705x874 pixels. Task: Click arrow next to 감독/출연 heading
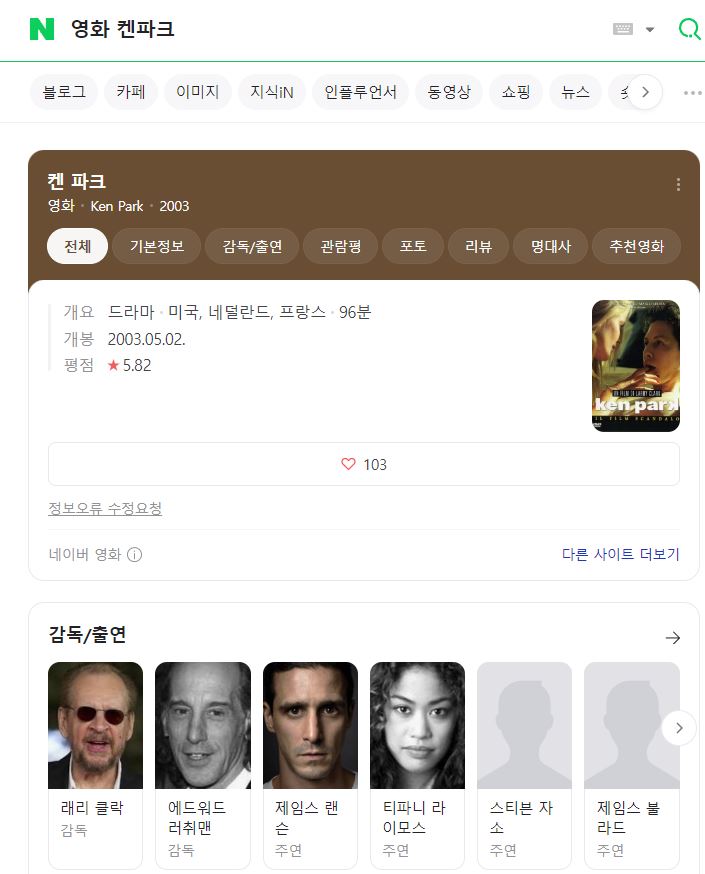[x=672, y=637]
